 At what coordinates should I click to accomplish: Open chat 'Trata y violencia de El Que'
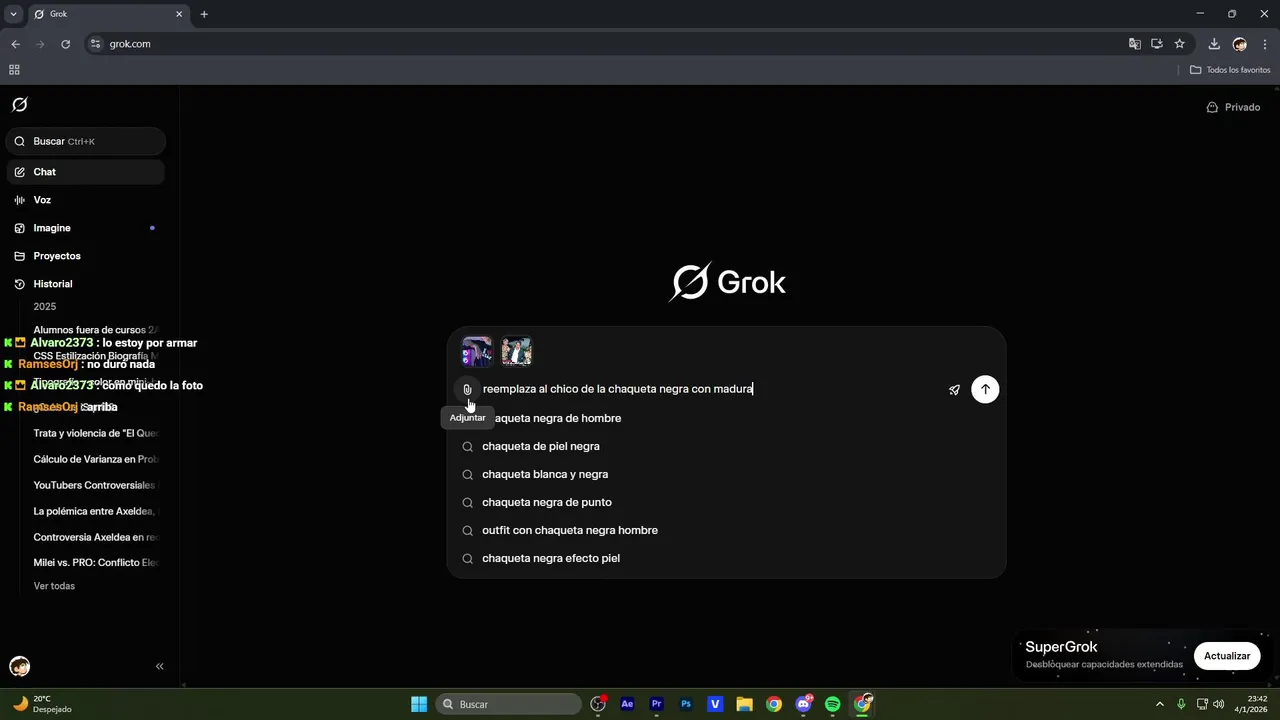pyautogui.click(x=96, y=433)
